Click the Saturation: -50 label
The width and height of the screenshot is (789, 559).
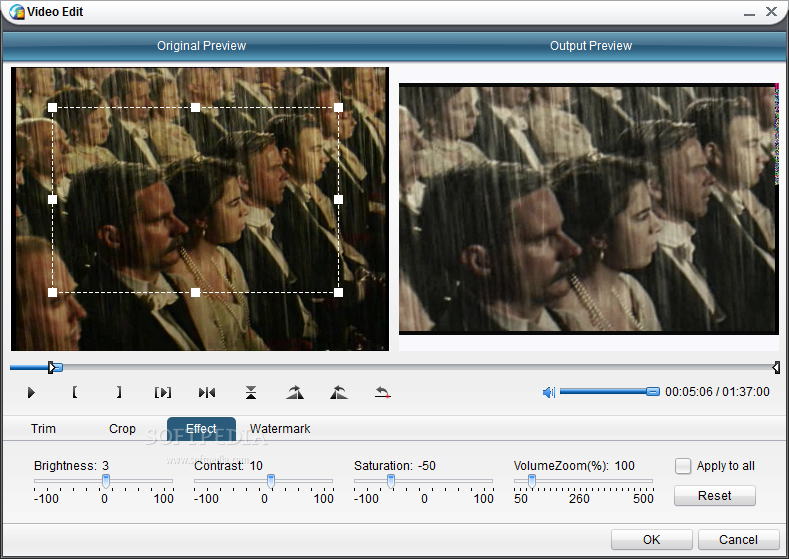click(394, 466)
